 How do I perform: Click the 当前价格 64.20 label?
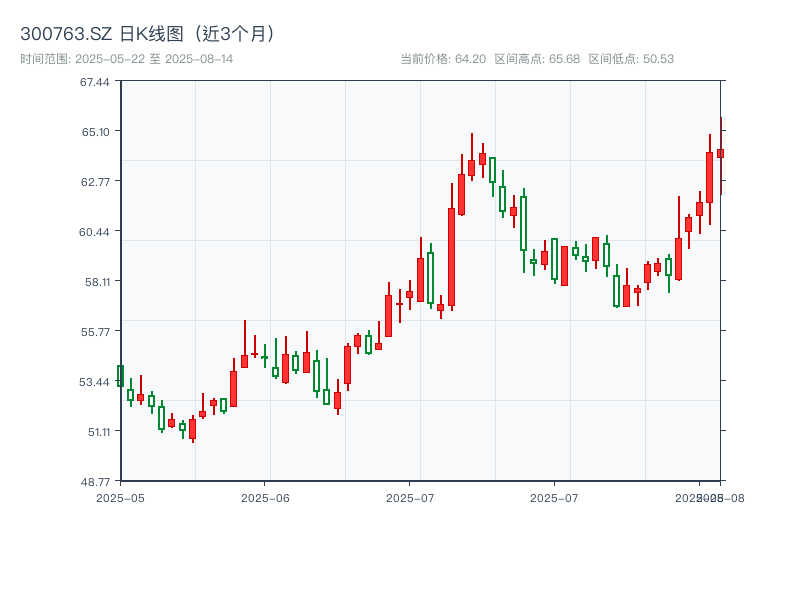pyautogui.click(x=443, y=59)
